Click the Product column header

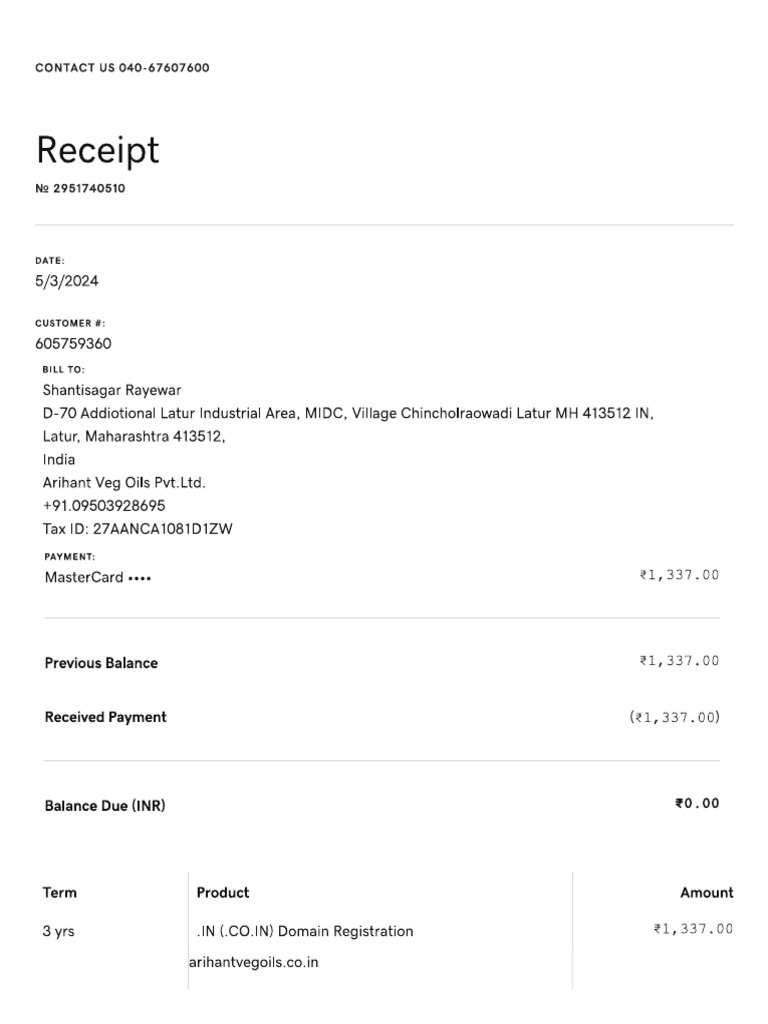[x=223, y=893]
